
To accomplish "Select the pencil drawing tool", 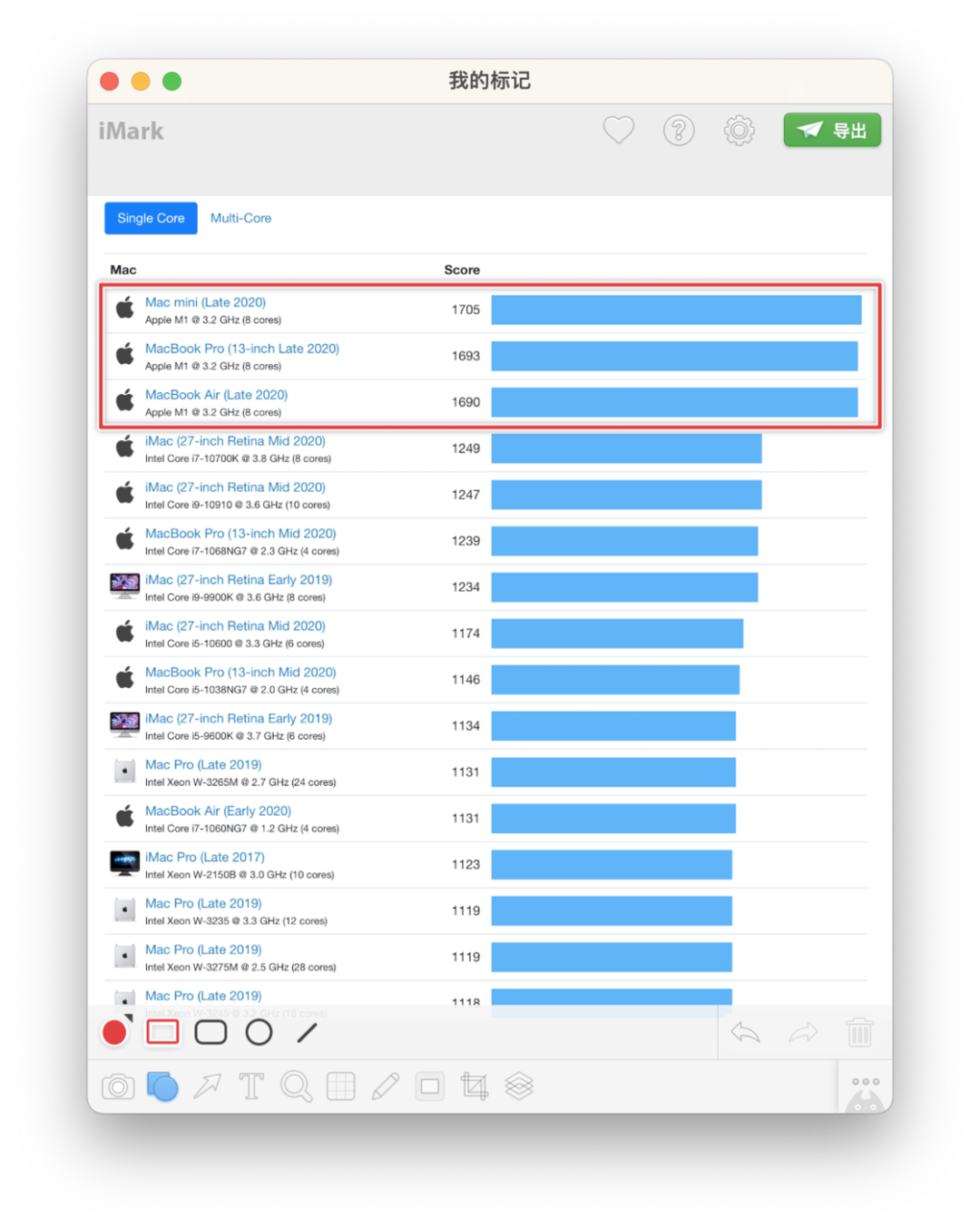I will 385,1086.
